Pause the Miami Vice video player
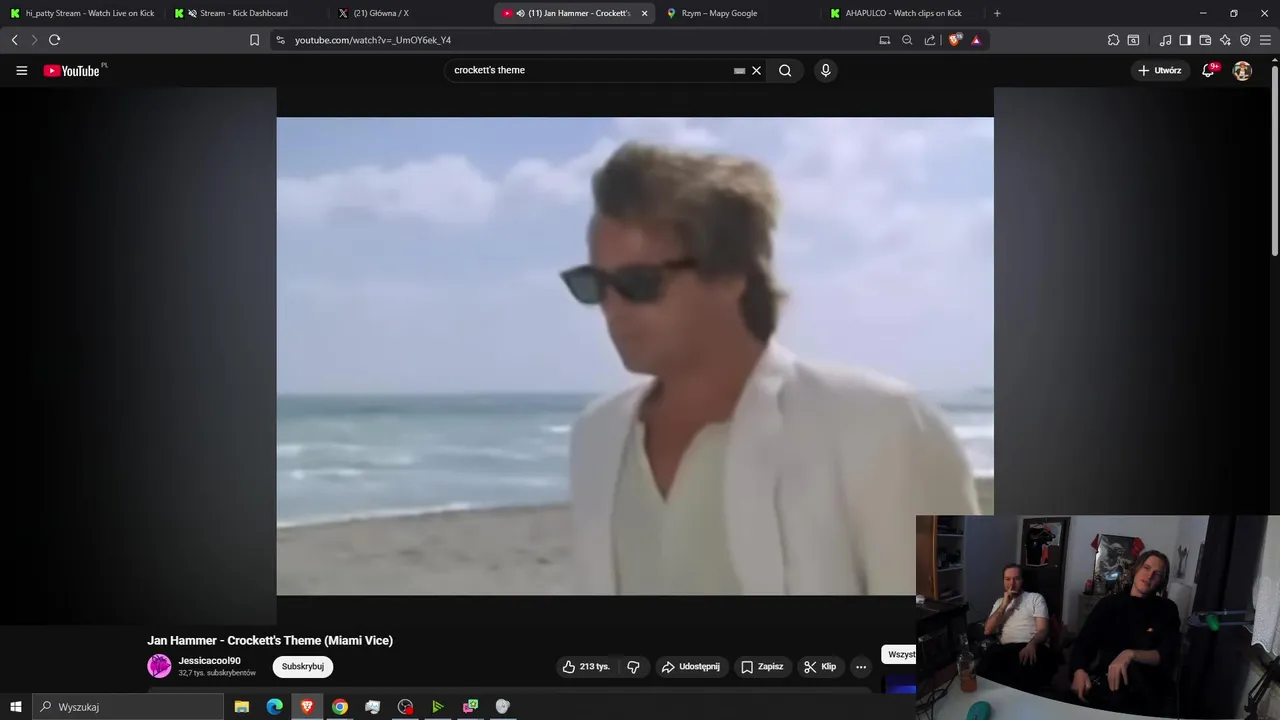 [635, 356]
